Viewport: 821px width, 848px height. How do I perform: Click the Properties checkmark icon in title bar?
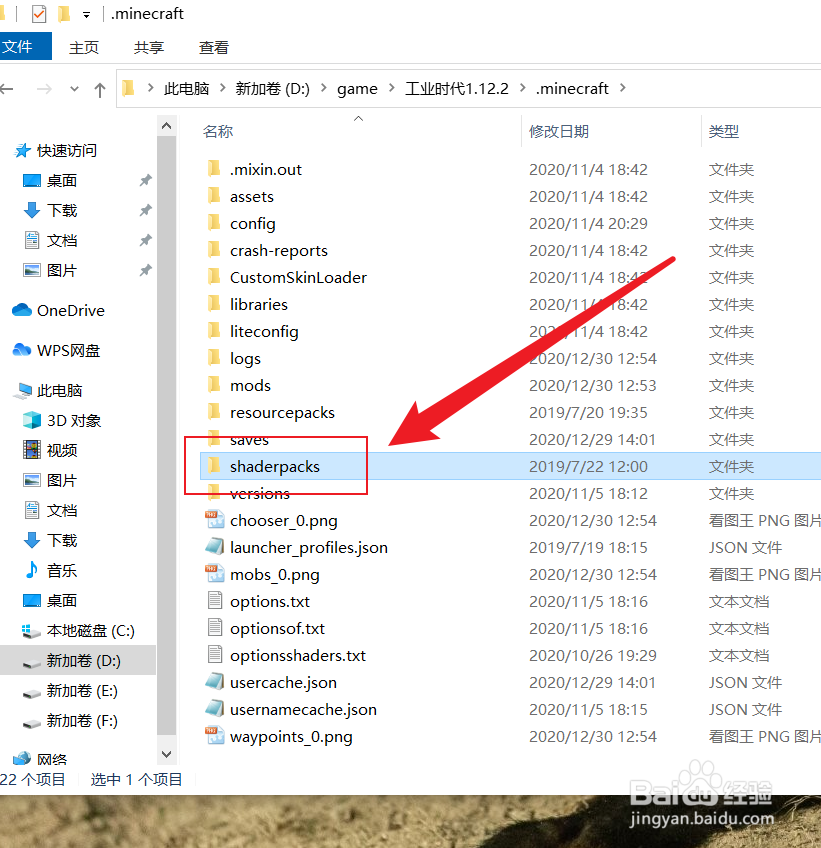(x=38, y=14)
